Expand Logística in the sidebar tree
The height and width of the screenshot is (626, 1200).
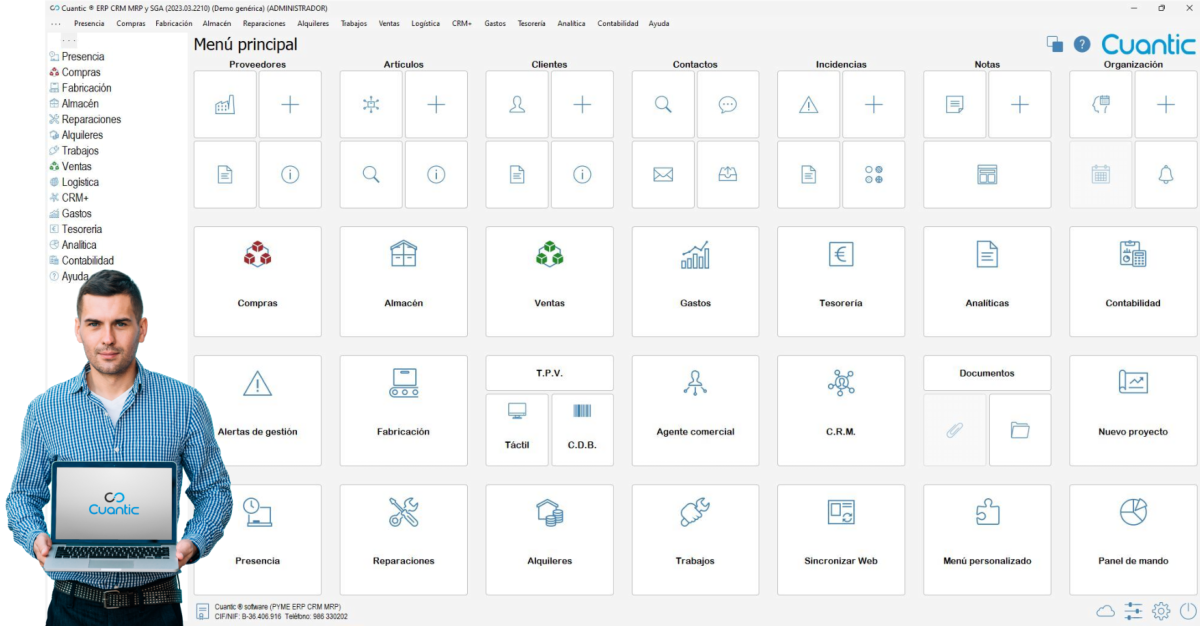(x=79, y=182)
